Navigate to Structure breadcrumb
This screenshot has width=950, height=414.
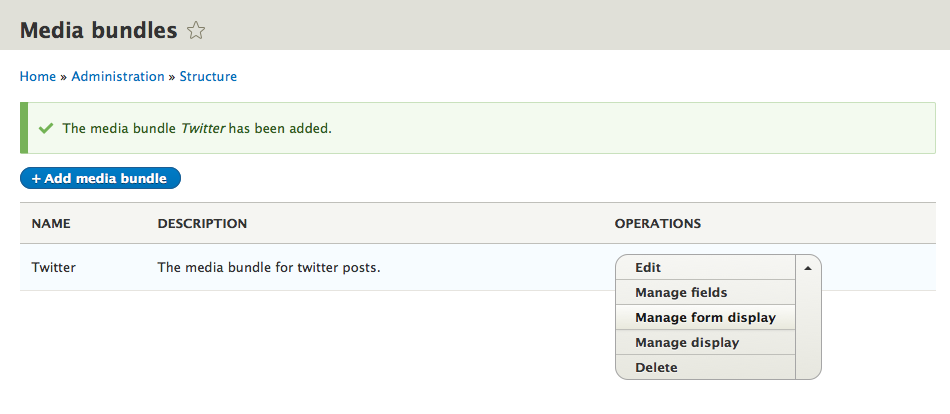tap(208, 76)
